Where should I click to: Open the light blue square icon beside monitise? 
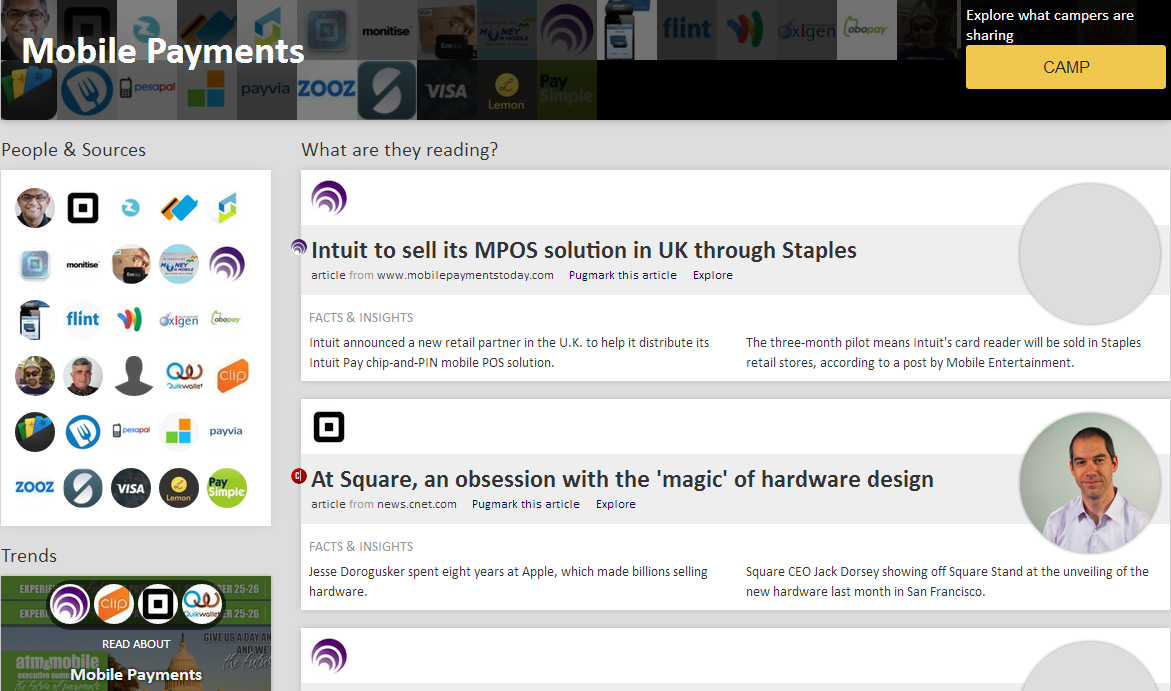click(x=35, y=264)
